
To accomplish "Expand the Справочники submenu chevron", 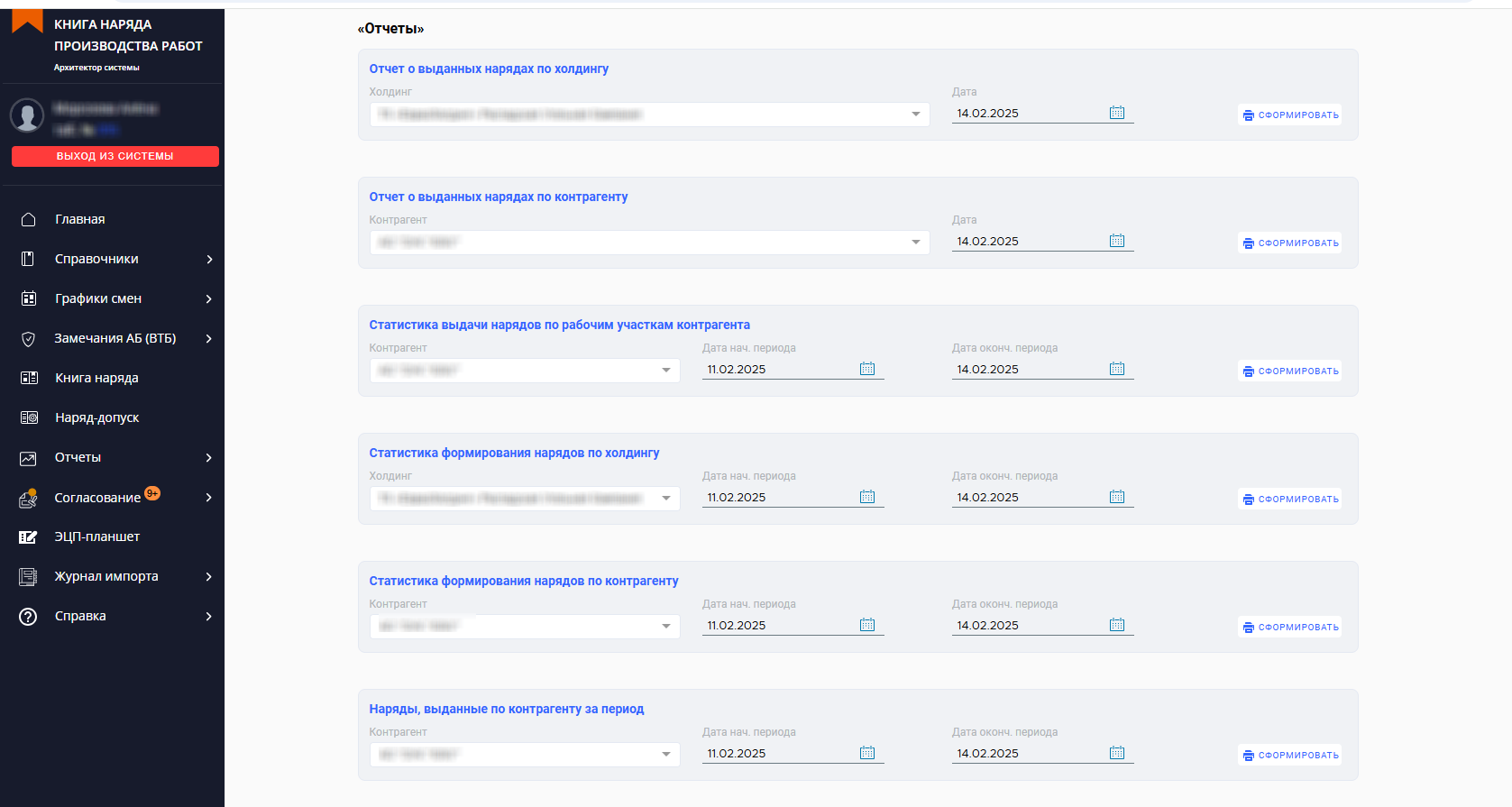I will (209, 260).
